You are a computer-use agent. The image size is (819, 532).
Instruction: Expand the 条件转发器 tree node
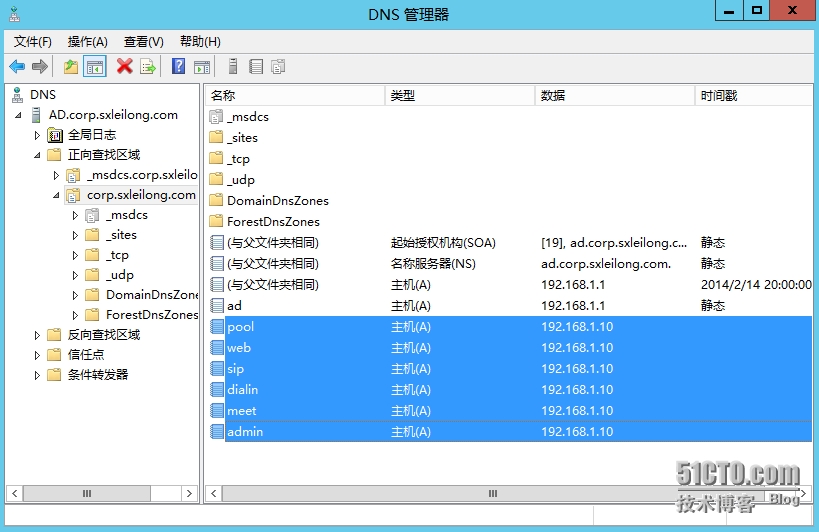(37, 375)
